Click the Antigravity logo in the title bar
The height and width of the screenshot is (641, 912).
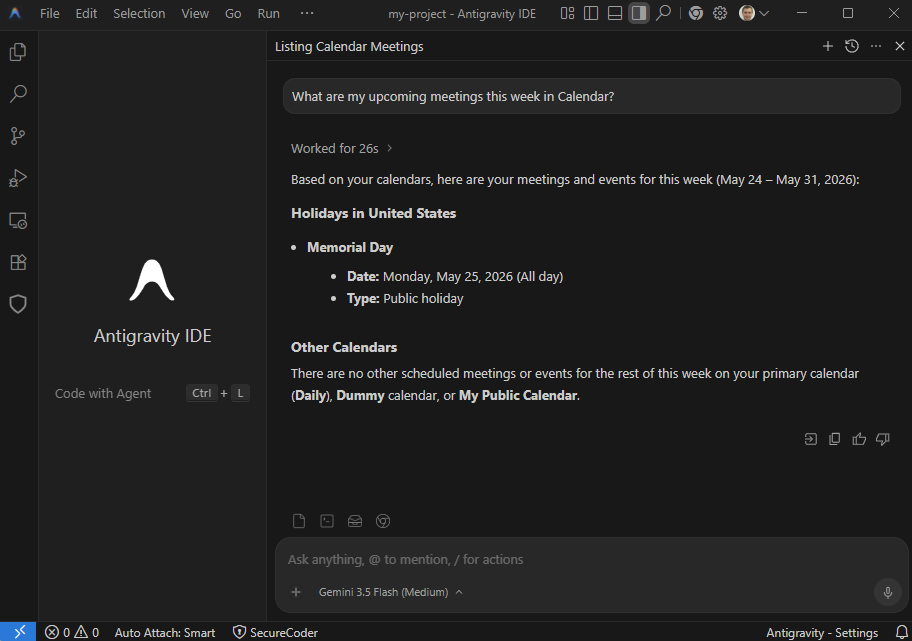click(15, 13)
